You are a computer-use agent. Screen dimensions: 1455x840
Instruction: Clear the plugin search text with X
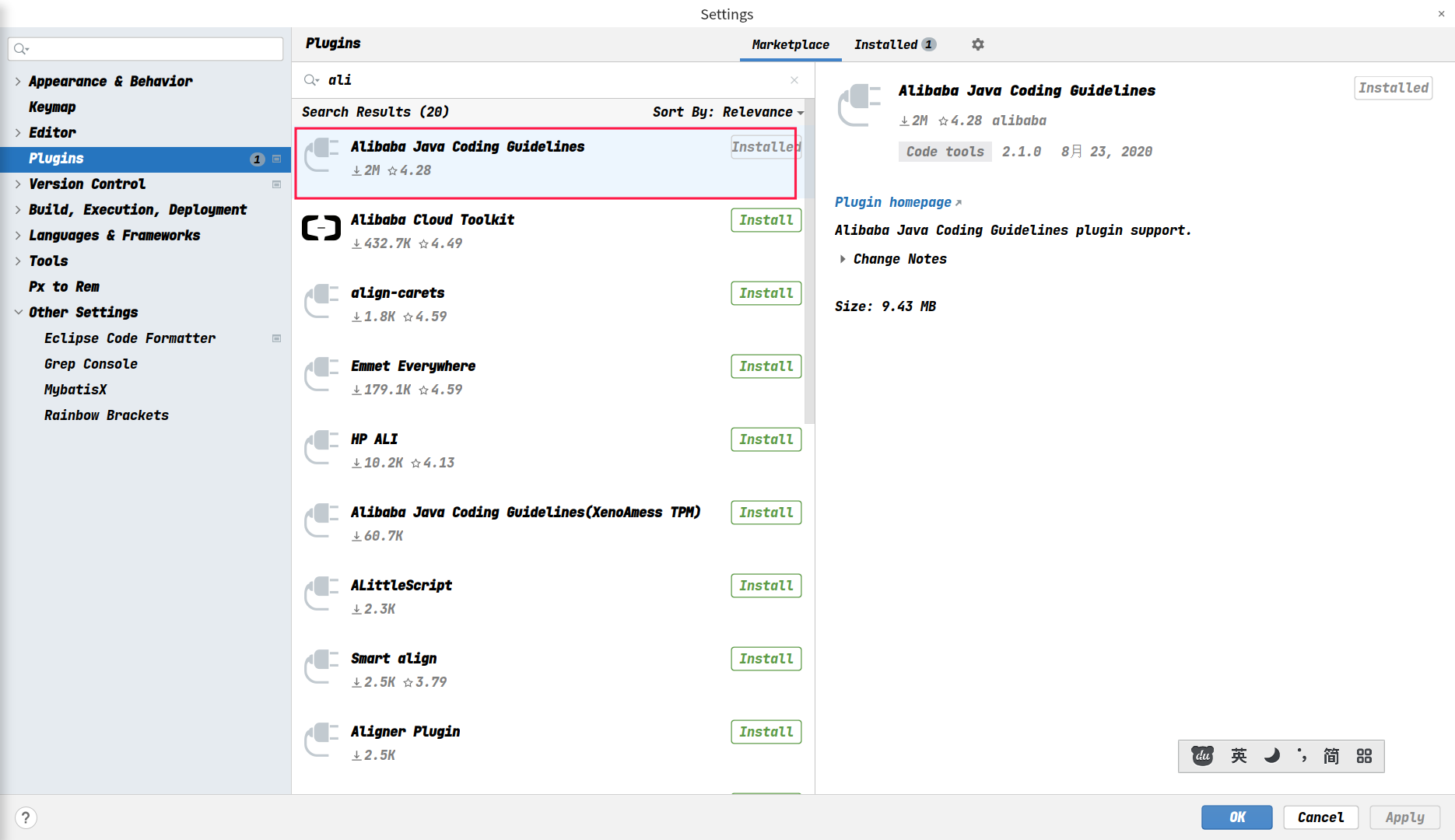pyautogui.click(x=794, y=80)
